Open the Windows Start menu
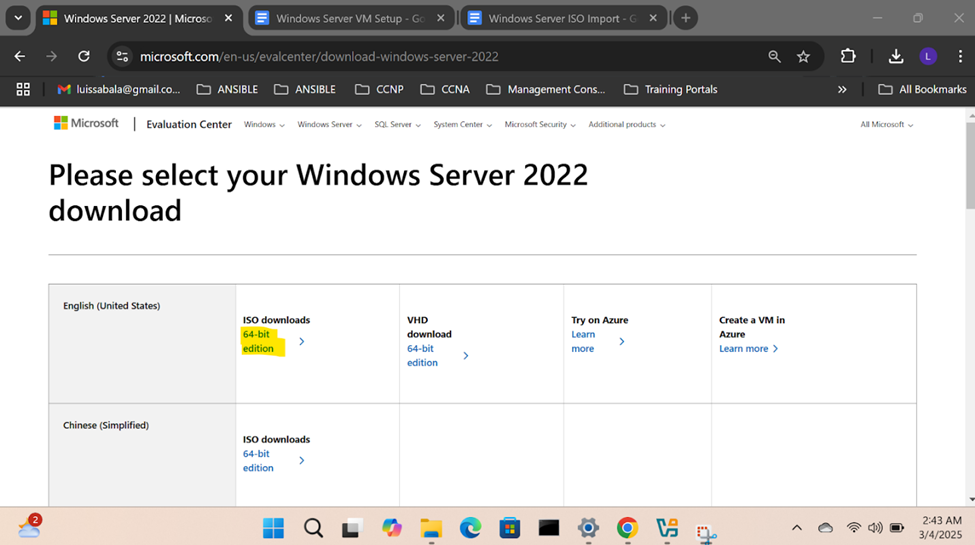Screen dimensions: 975x545 (x=274, y=528)
